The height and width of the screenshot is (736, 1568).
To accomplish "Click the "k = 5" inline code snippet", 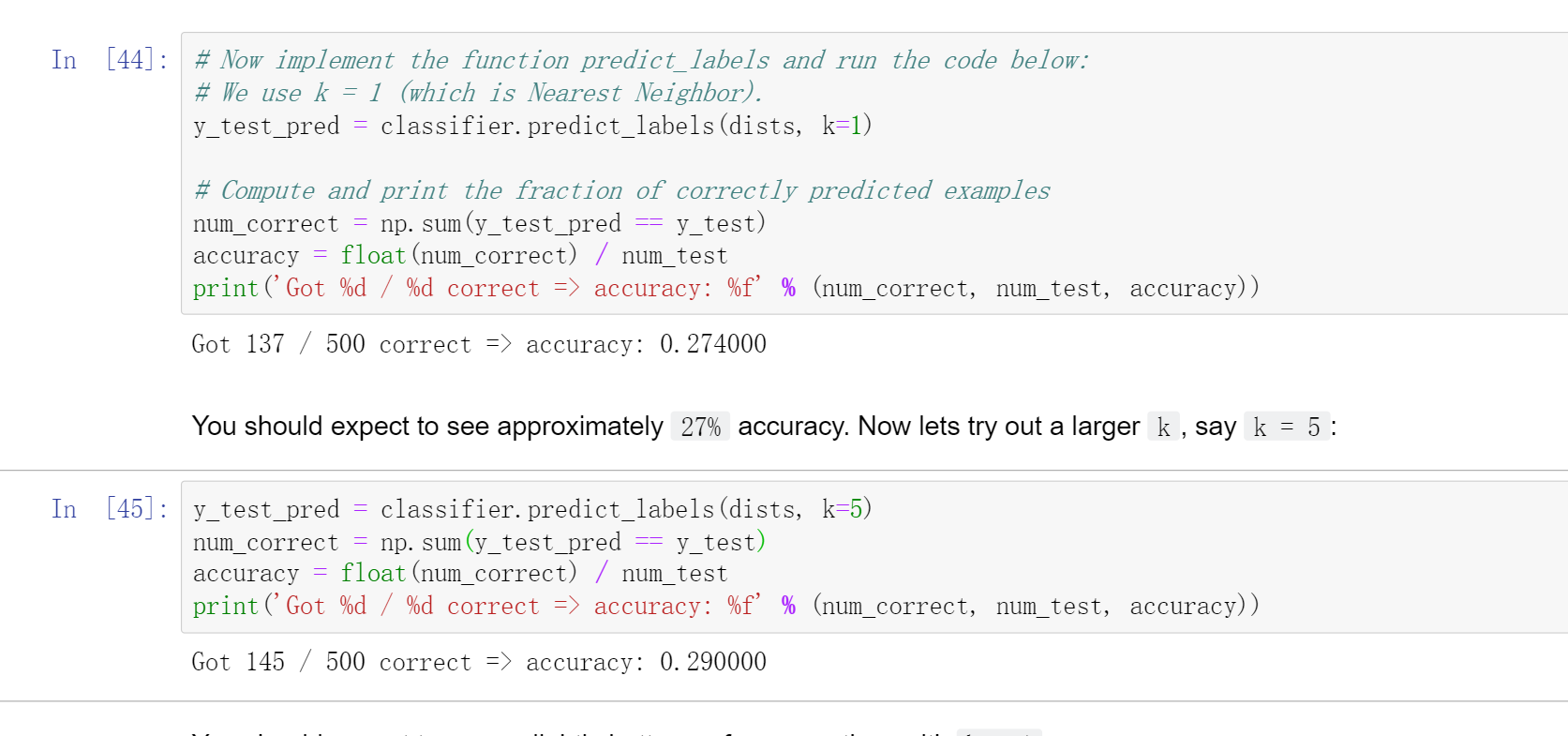I will point(1286,428).
